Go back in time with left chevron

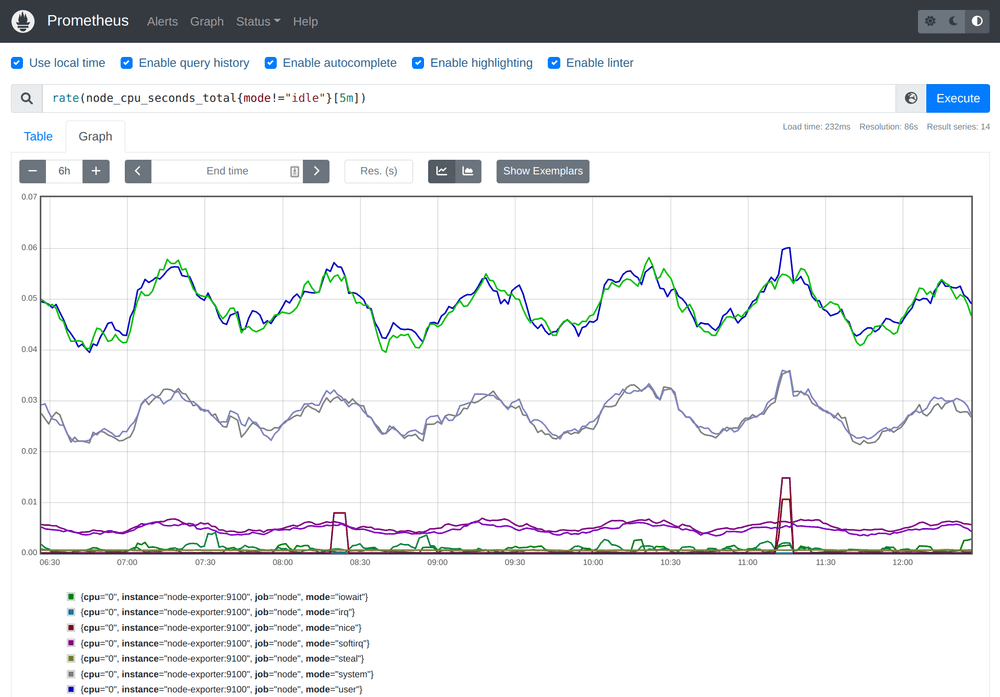point(138,171)
